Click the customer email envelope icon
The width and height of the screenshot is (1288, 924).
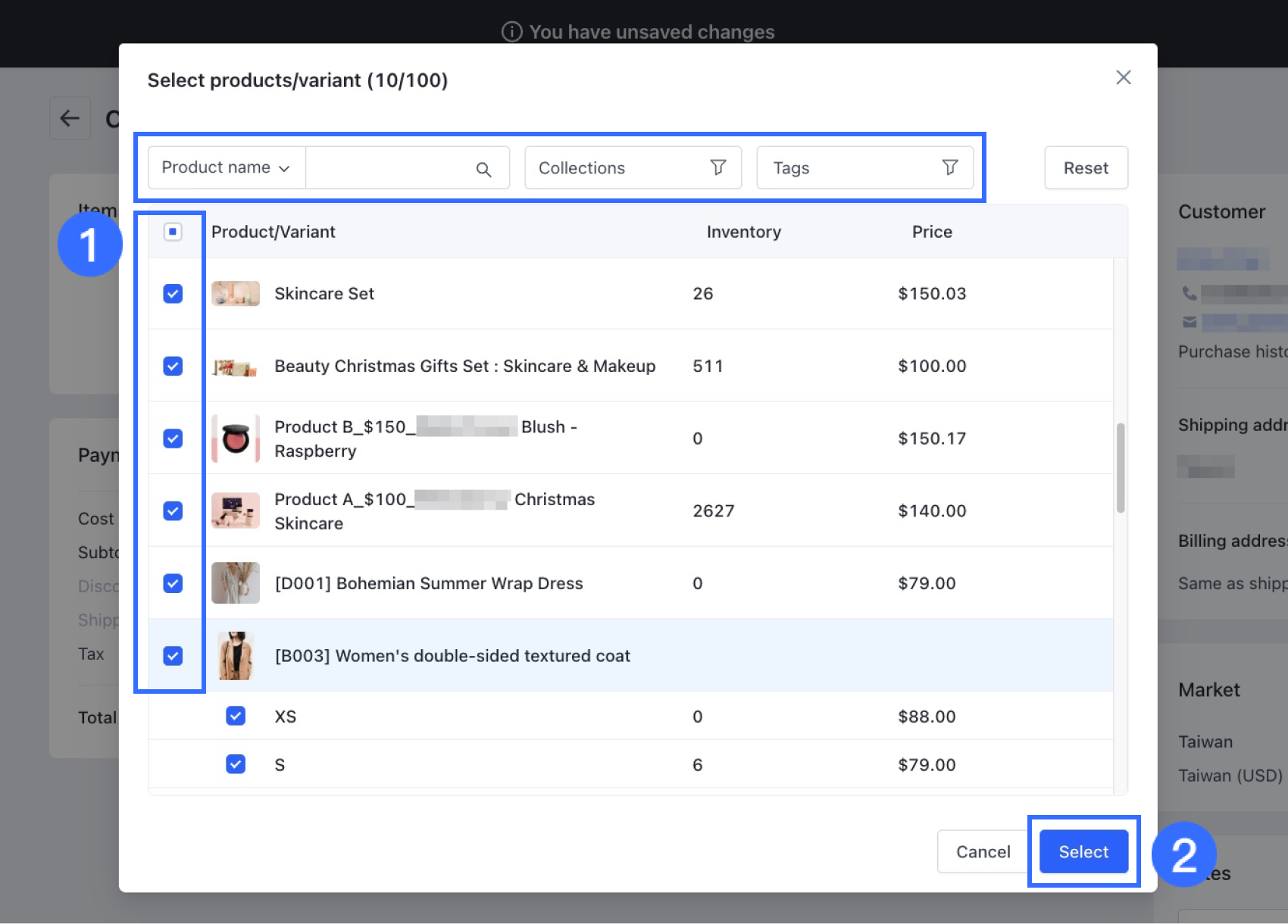(x=1190, y=323)
